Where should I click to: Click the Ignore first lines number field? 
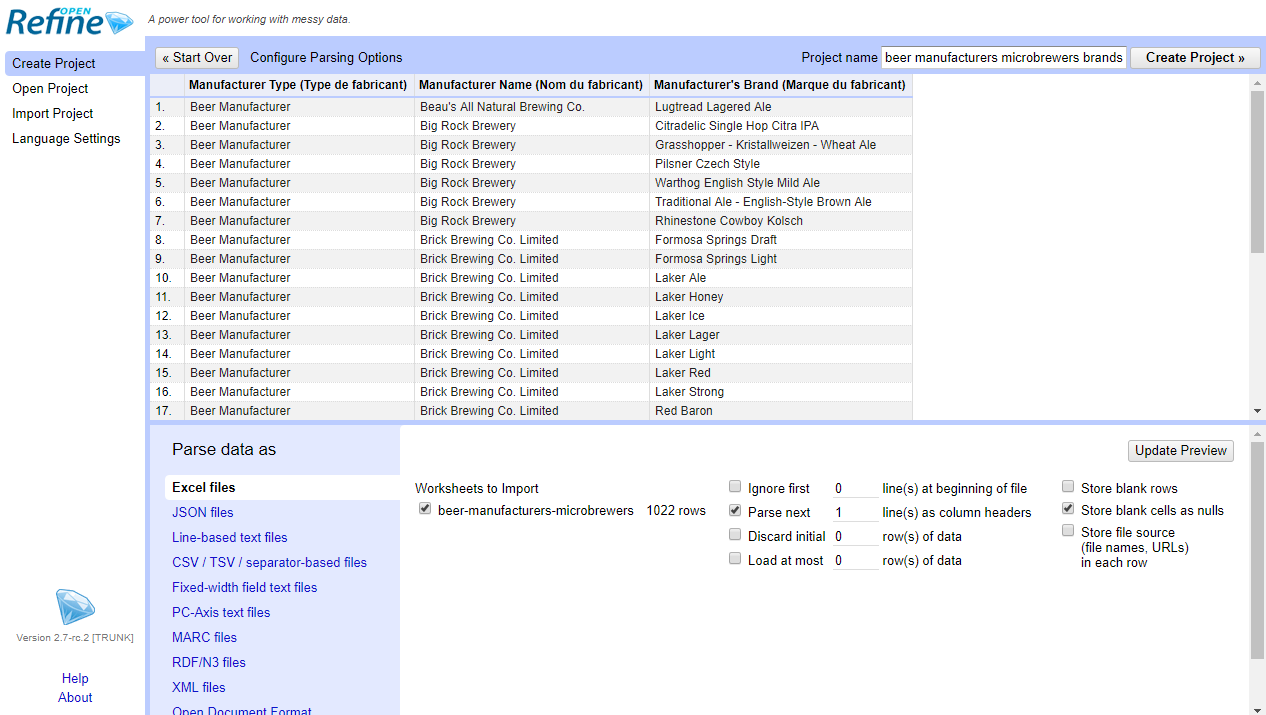tap(855, 488)
